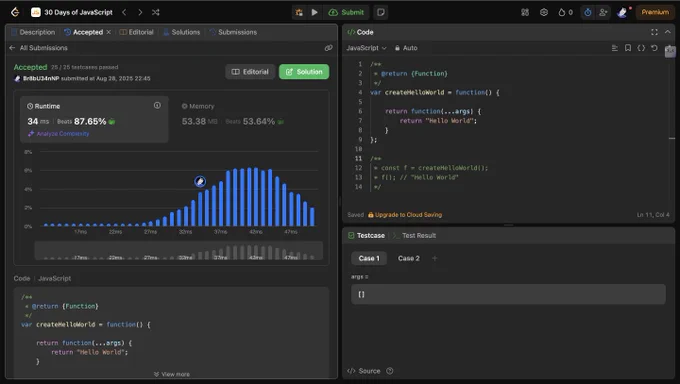Select Case 2

(409, 258)
